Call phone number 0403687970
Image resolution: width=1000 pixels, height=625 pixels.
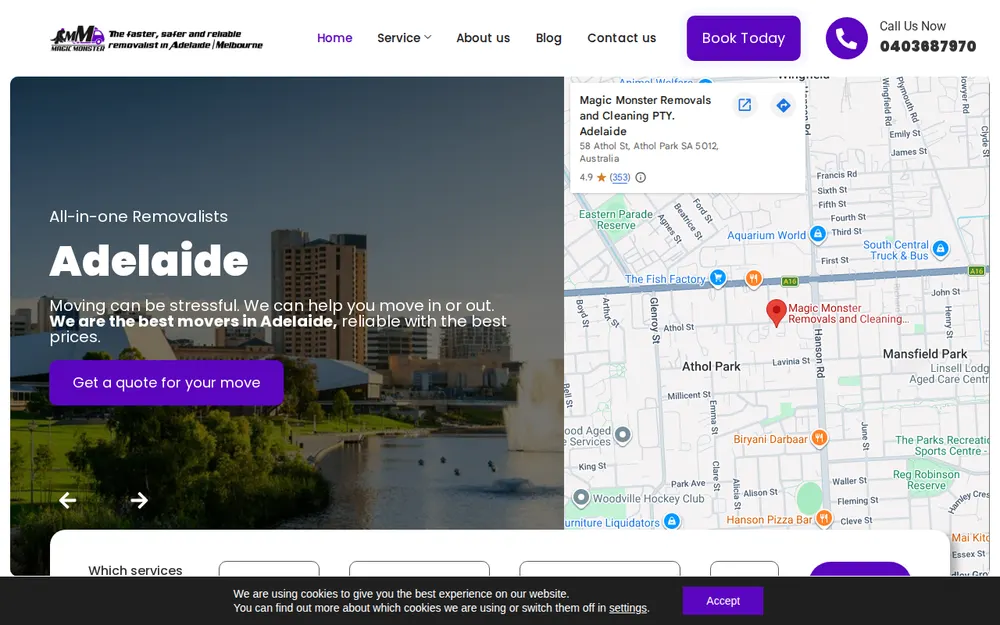click(x=928, y=47)
